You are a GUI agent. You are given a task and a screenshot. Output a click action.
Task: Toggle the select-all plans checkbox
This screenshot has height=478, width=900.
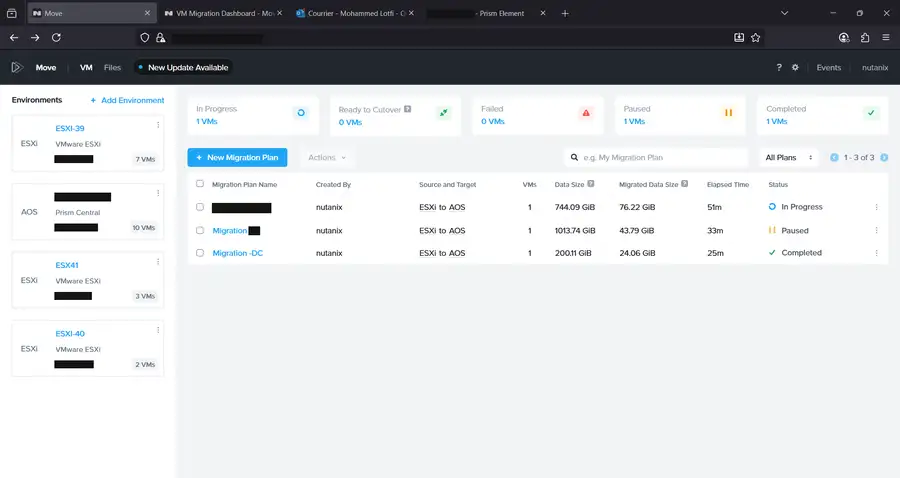coord(200,184)
